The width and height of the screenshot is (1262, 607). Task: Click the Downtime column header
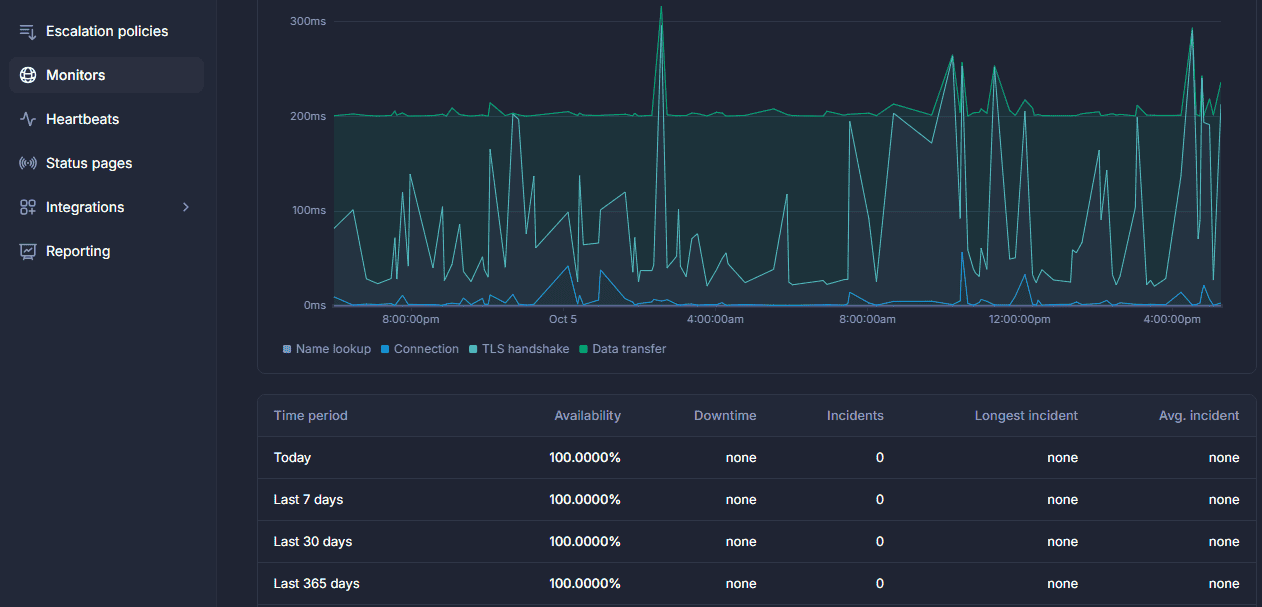point(725,415)
